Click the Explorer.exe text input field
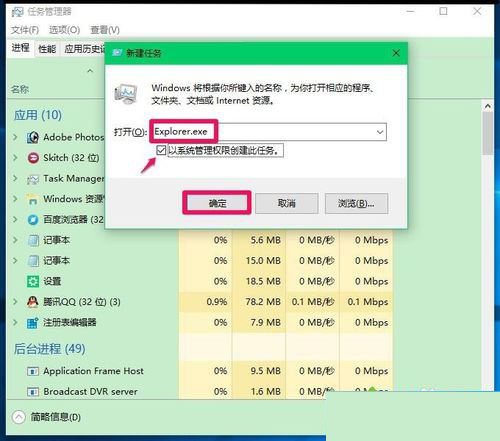Image resolution: width=500 pixels, height=441 pixels. pos(270,132)
